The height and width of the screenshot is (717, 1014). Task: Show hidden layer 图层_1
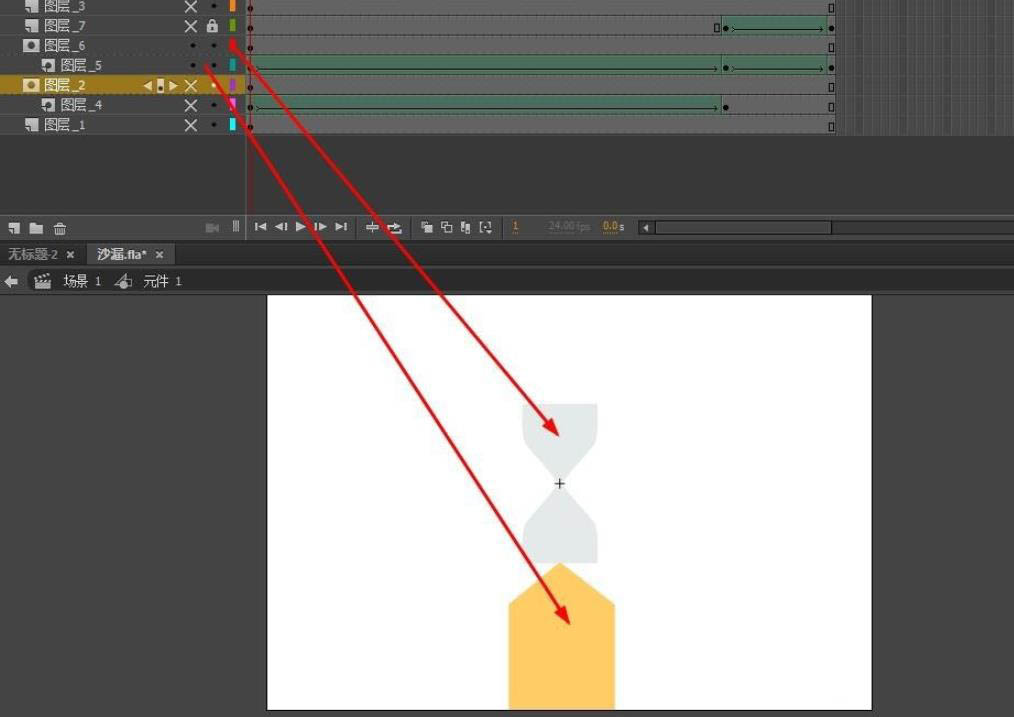click(191, 125)
